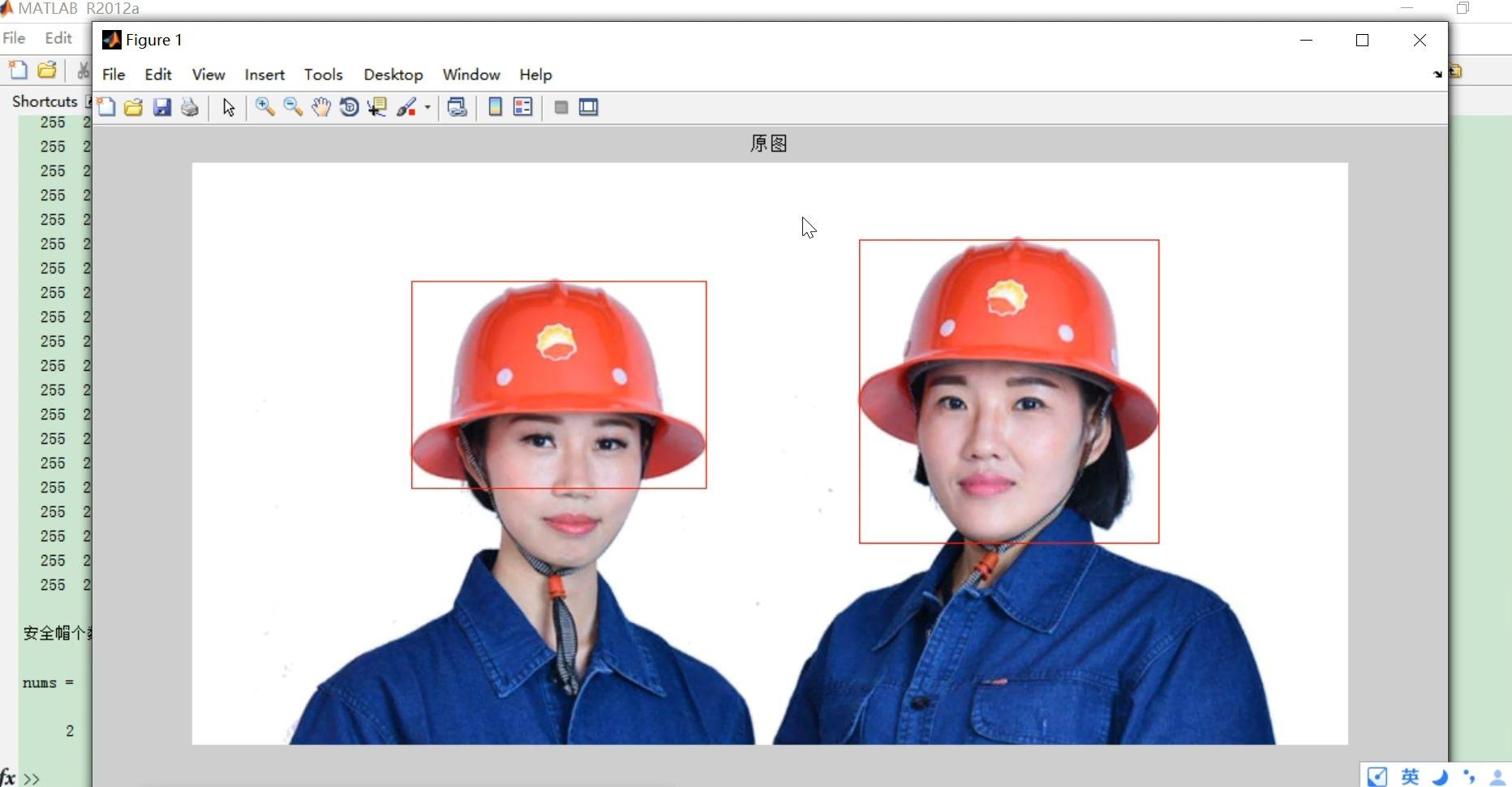This screenshot has height=787, width=1512.
Task: Click the 安全帽个数 output line
Action: pos(57,633)
